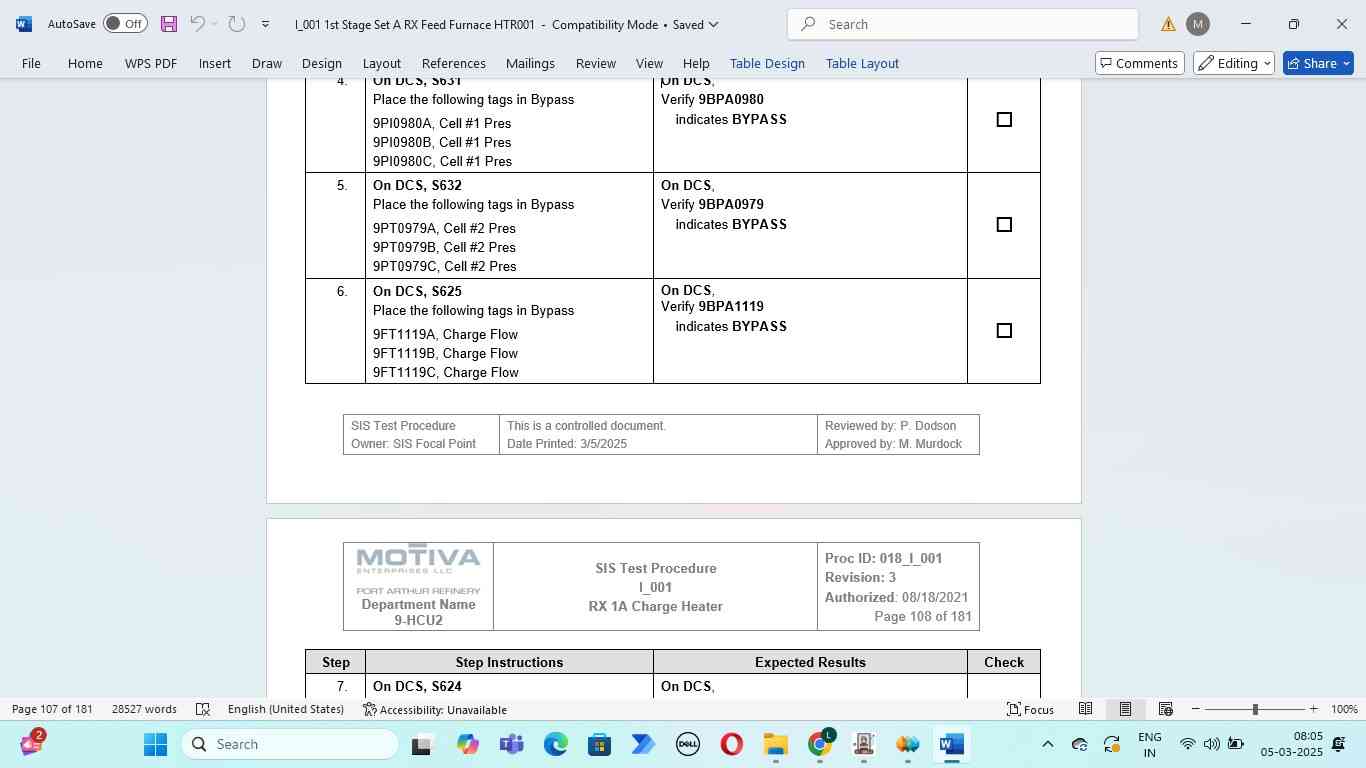Screen dimensions: 1366x768
Task: Click text '9FT1119C, Charge Flow'
Action: 446,372
